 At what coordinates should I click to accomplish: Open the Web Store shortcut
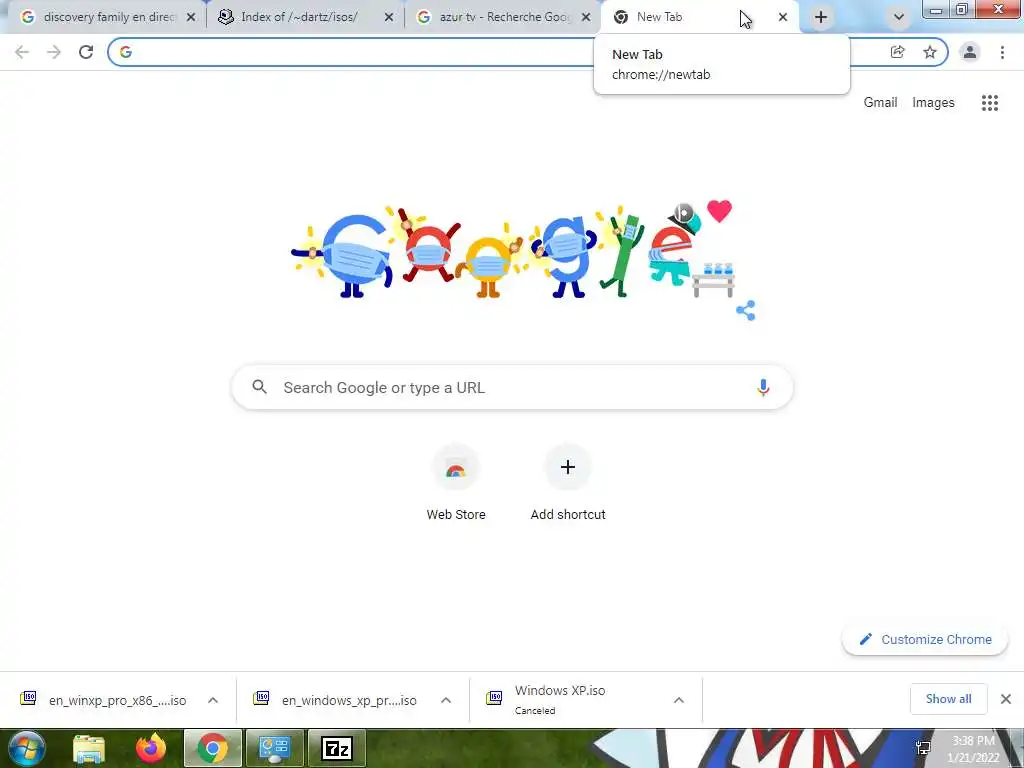pos(456,483)
